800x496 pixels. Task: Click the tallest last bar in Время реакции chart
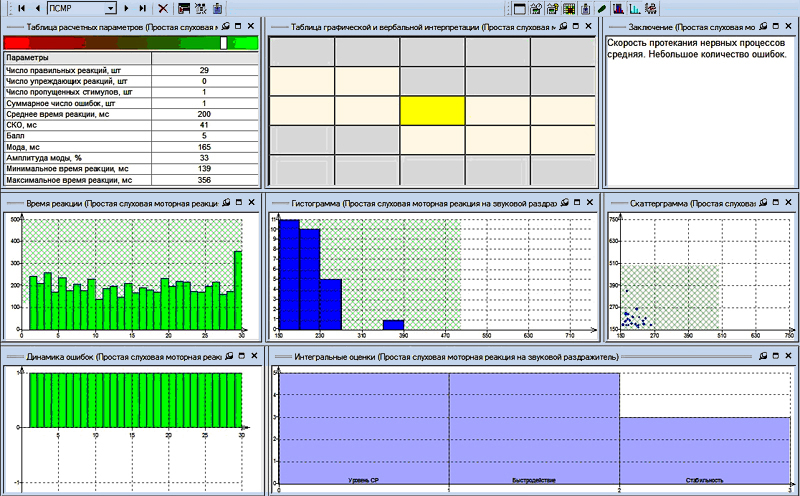tap(238, 290)
